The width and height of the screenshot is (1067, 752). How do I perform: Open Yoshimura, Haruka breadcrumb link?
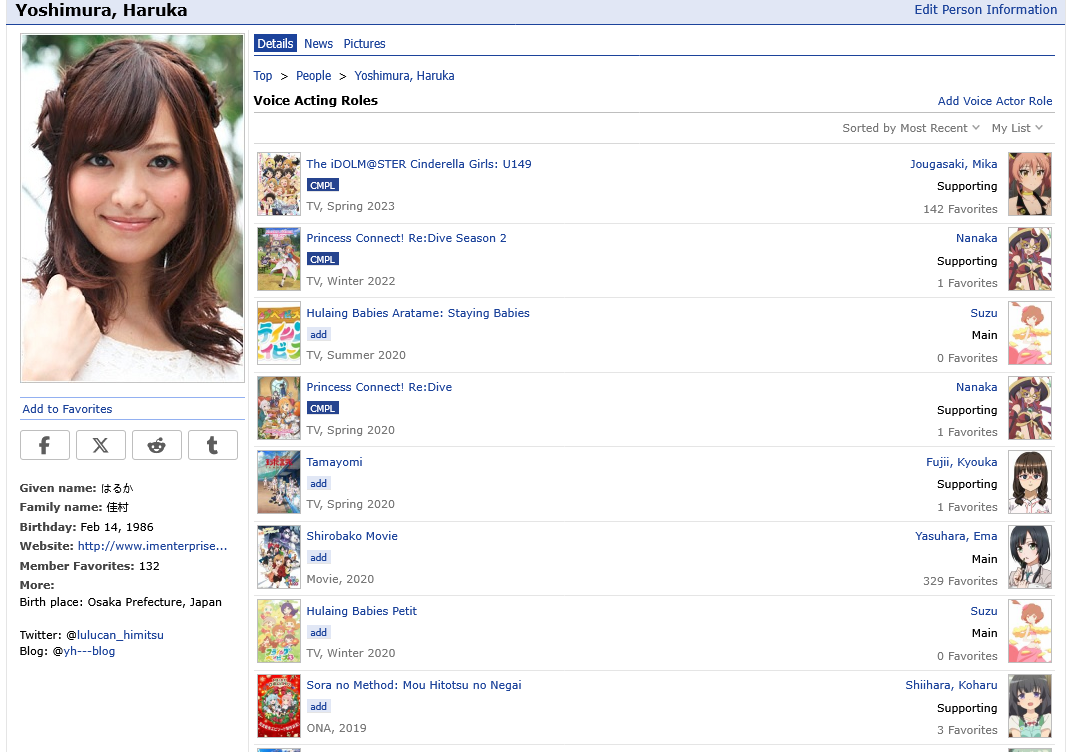pyautogui.click(x=404, y=76)
